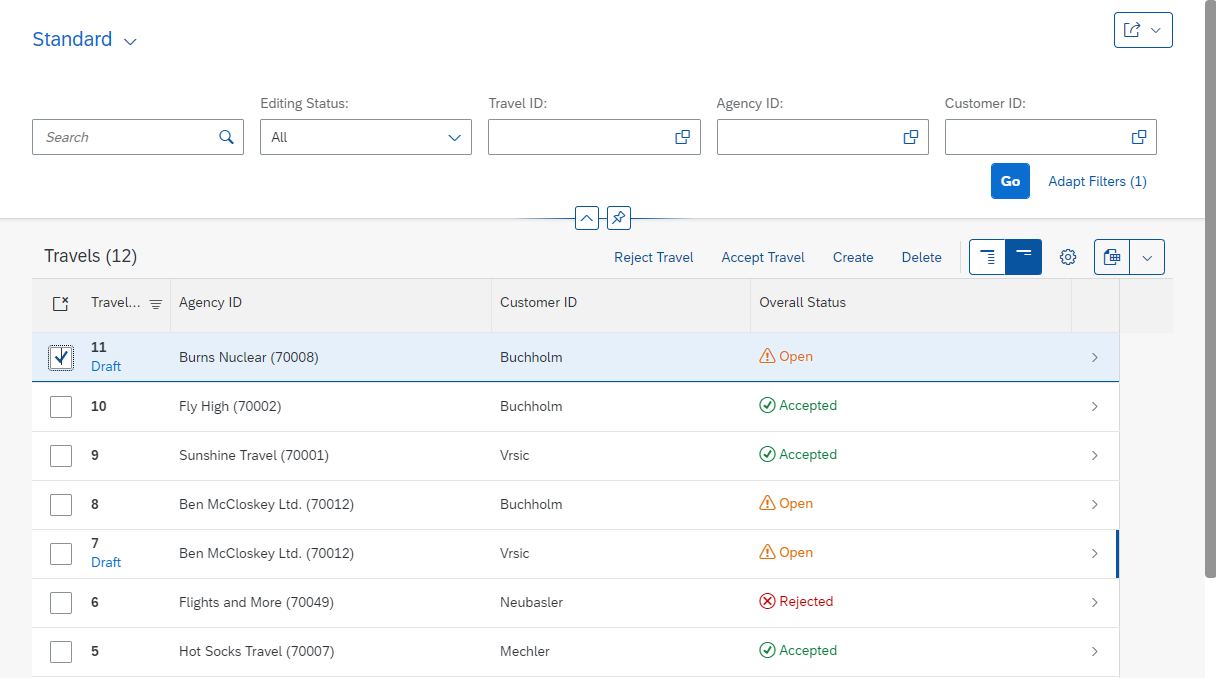Click cell Sunshine Travel (70001)
This screenshot has width=1216, height=678.
tap(254, 455)
